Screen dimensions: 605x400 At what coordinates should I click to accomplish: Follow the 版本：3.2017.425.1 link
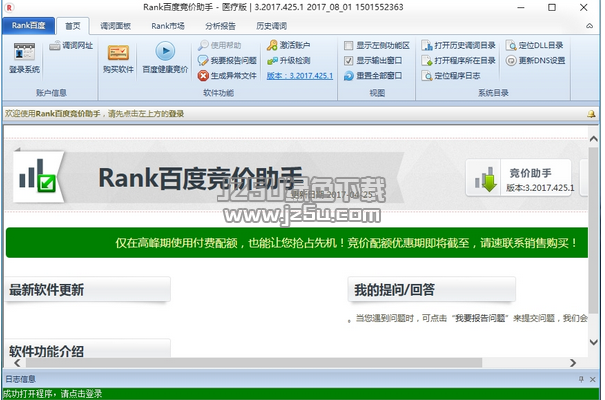click(299, 76)
